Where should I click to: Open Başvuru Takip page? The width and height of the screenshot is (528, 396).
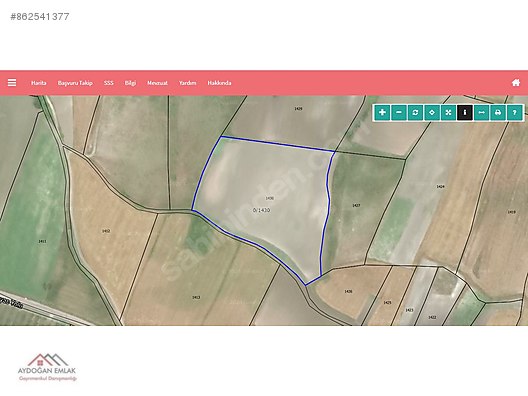[75, 83]
